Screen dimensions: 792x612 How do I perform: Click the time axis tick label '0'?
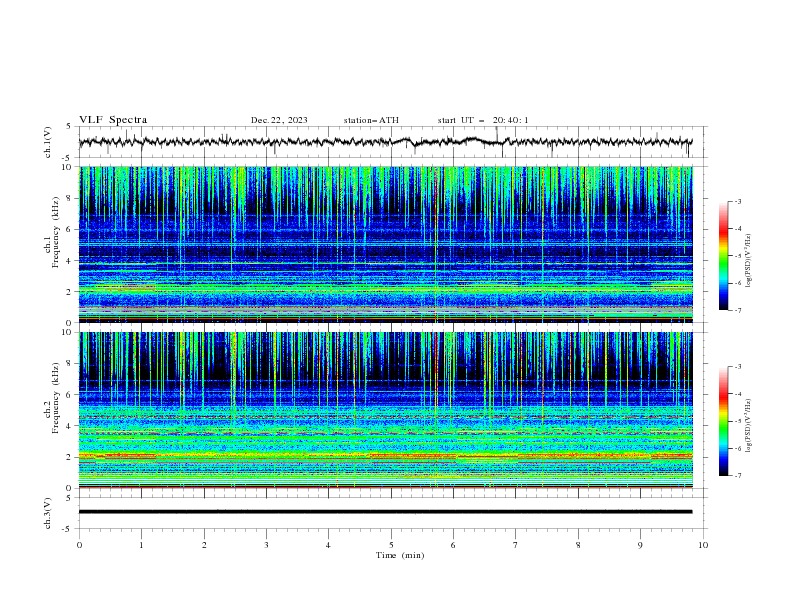79,545
